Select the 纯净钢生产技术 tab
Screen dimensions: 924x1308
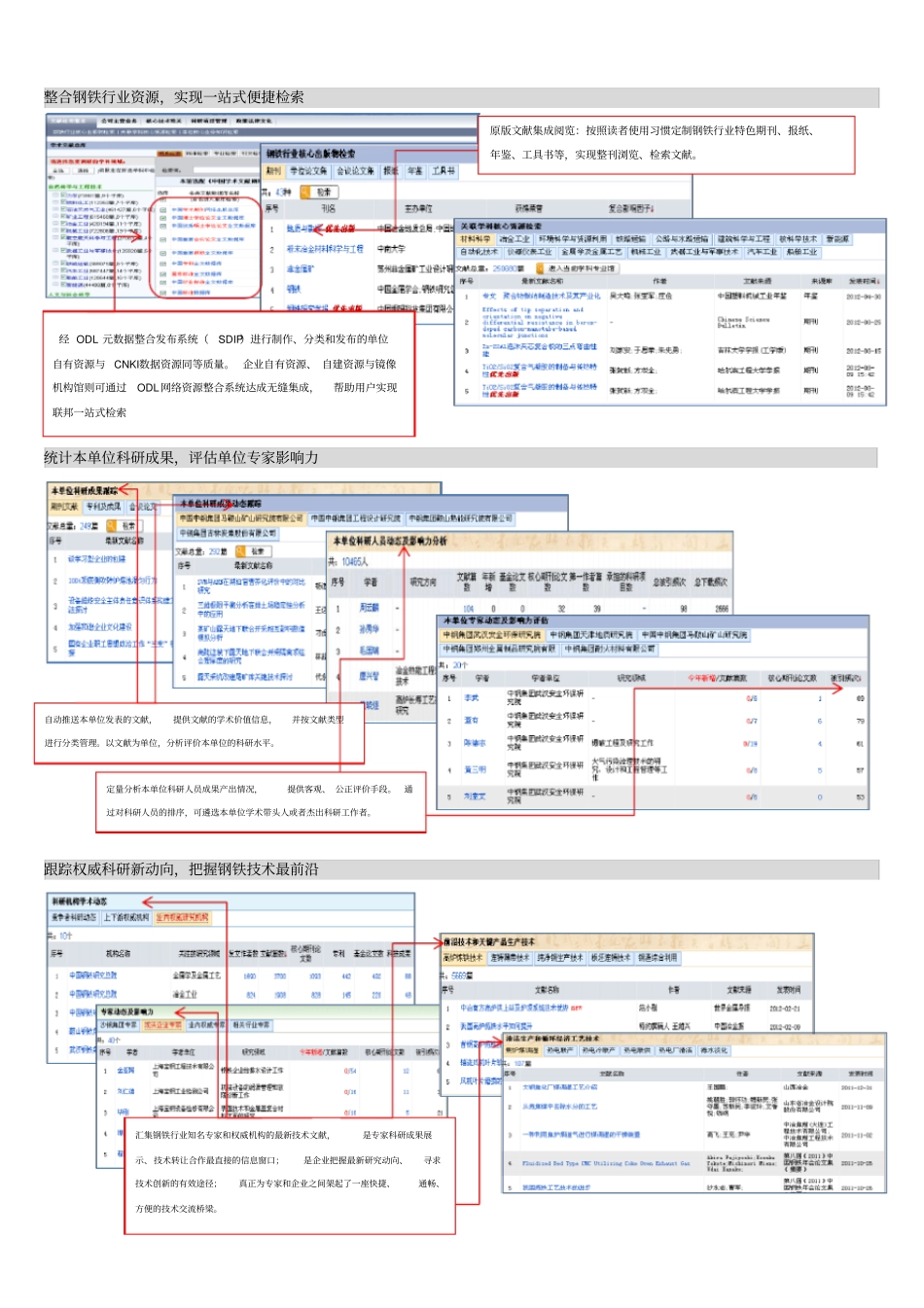560,958
